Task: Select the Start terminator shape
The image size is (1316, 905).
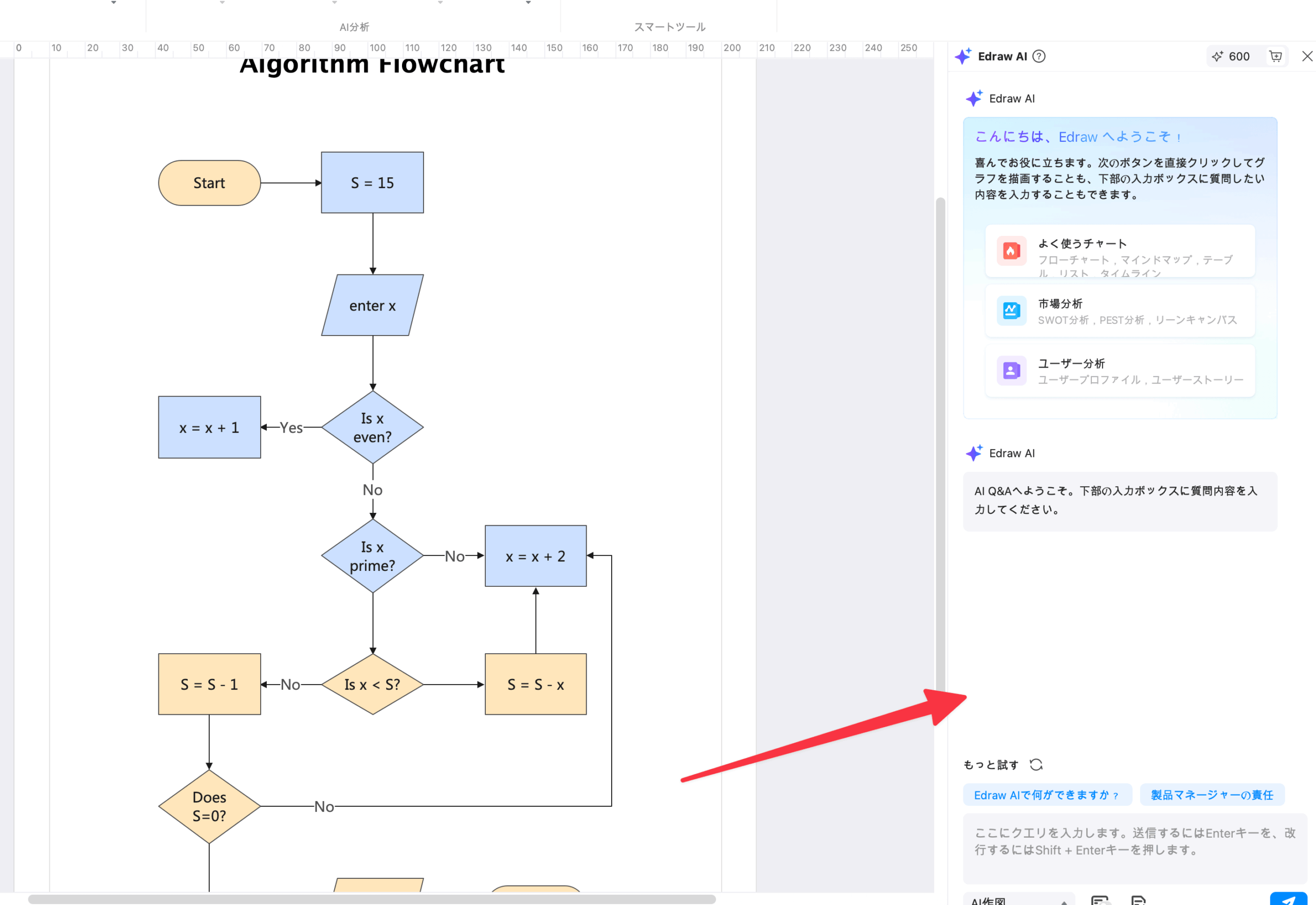Action: (x=209, y=183)
